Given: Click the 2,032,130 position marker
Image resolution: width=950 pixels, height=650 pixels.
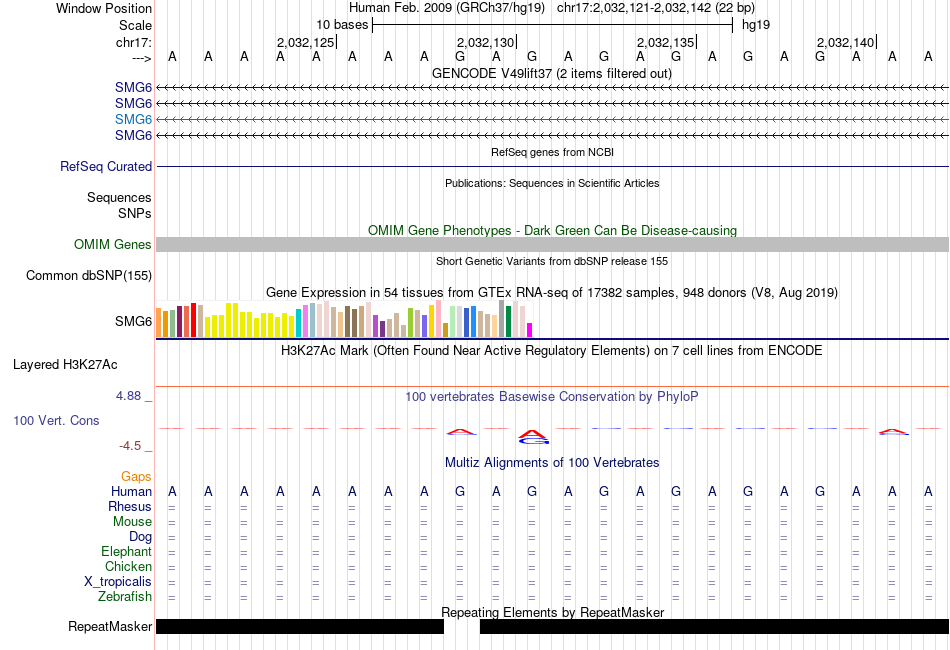Looking at the screenshot, I should click(487, 42).
